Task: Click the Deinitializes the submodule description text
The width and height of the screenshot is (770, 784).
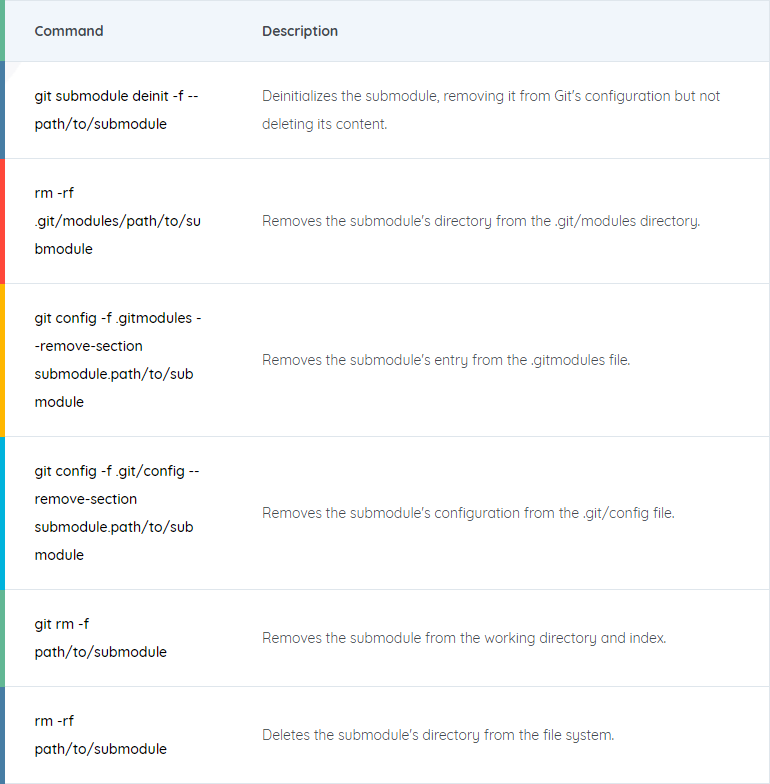Action: (x=491, y=110)
